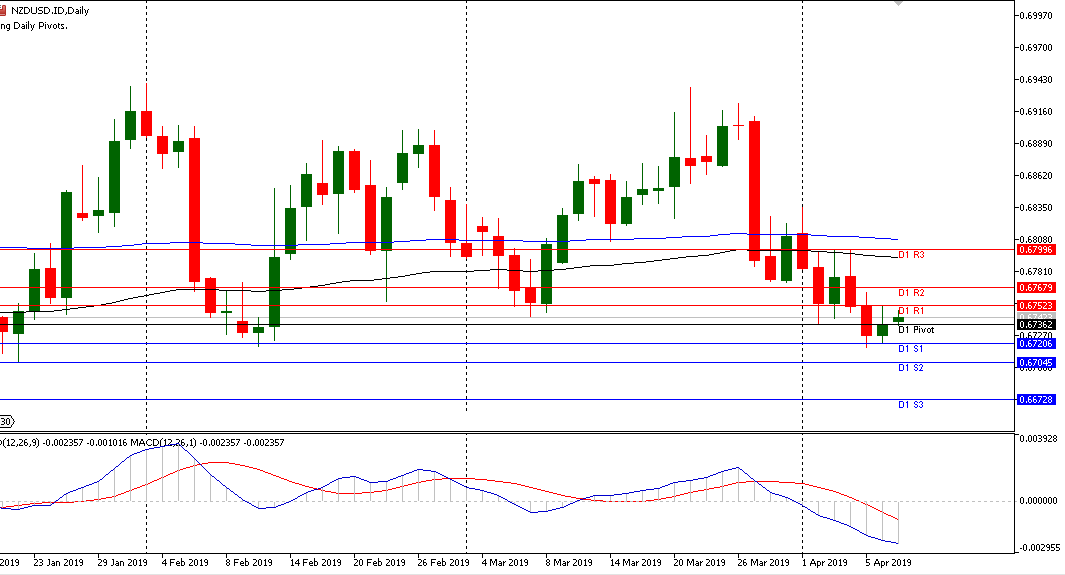
Task: Click the small '30' arrow tag icon
Action: click(x=6, y=421)
